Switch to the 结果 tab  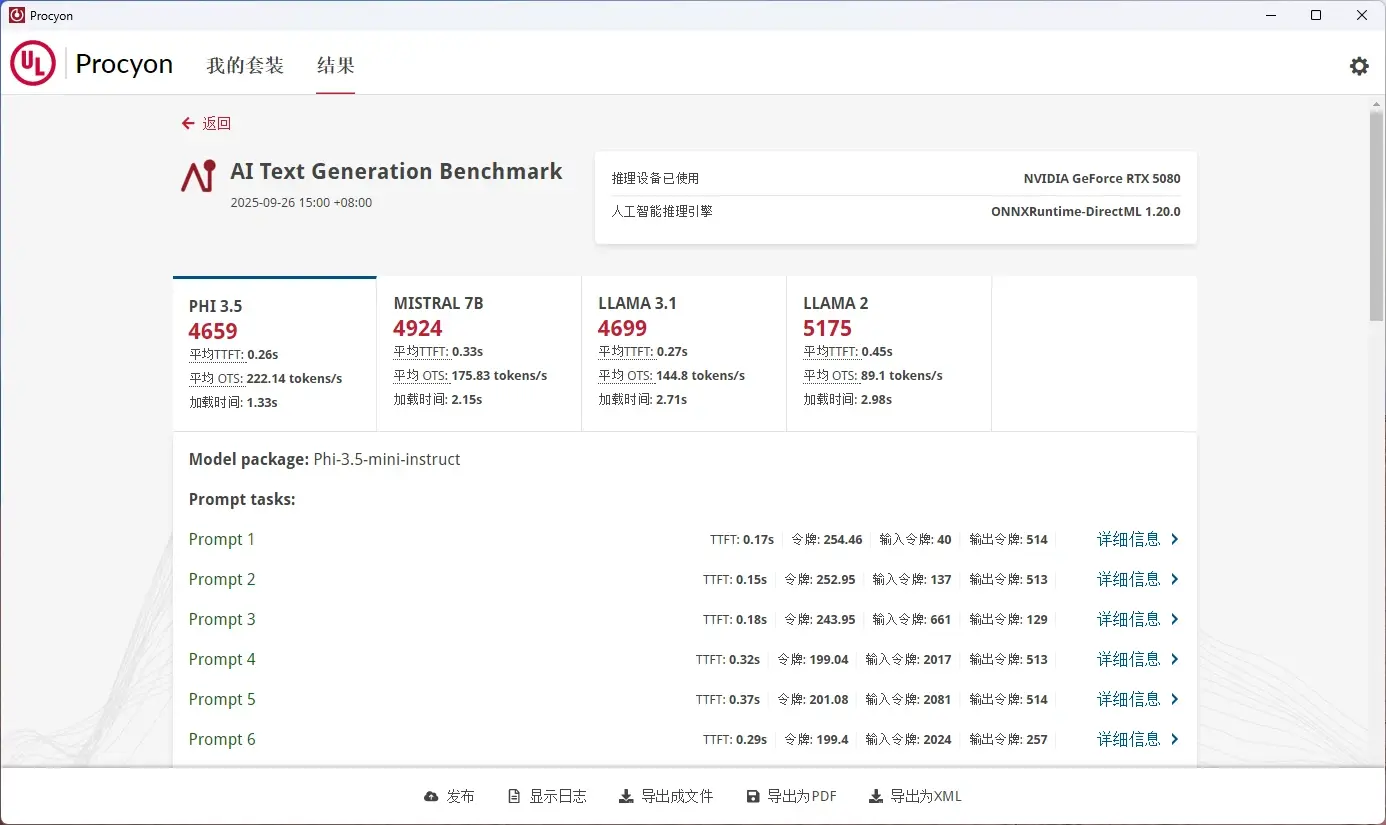point(336,66)
